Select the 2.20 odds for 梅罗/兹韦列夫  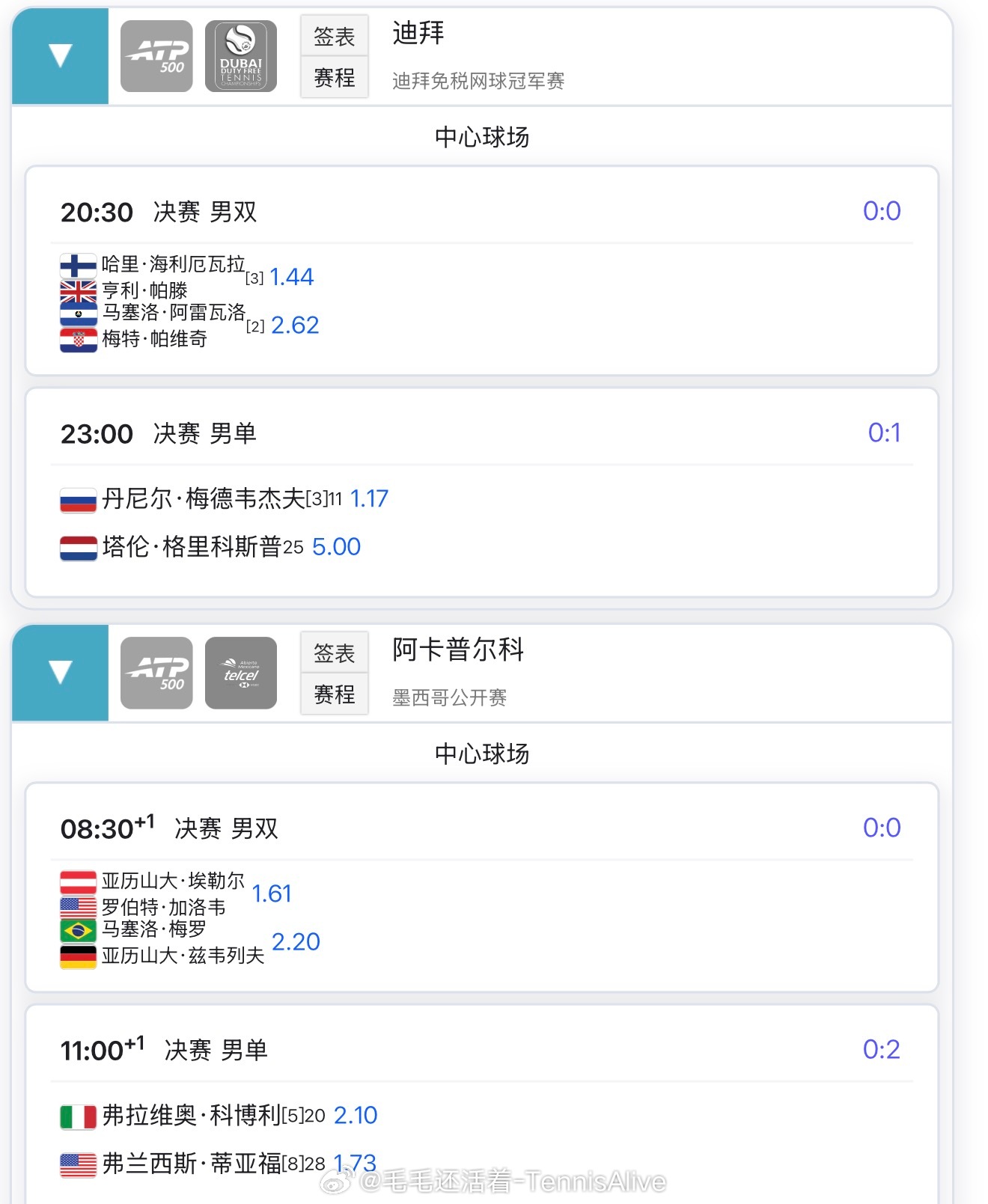point(296,941)
